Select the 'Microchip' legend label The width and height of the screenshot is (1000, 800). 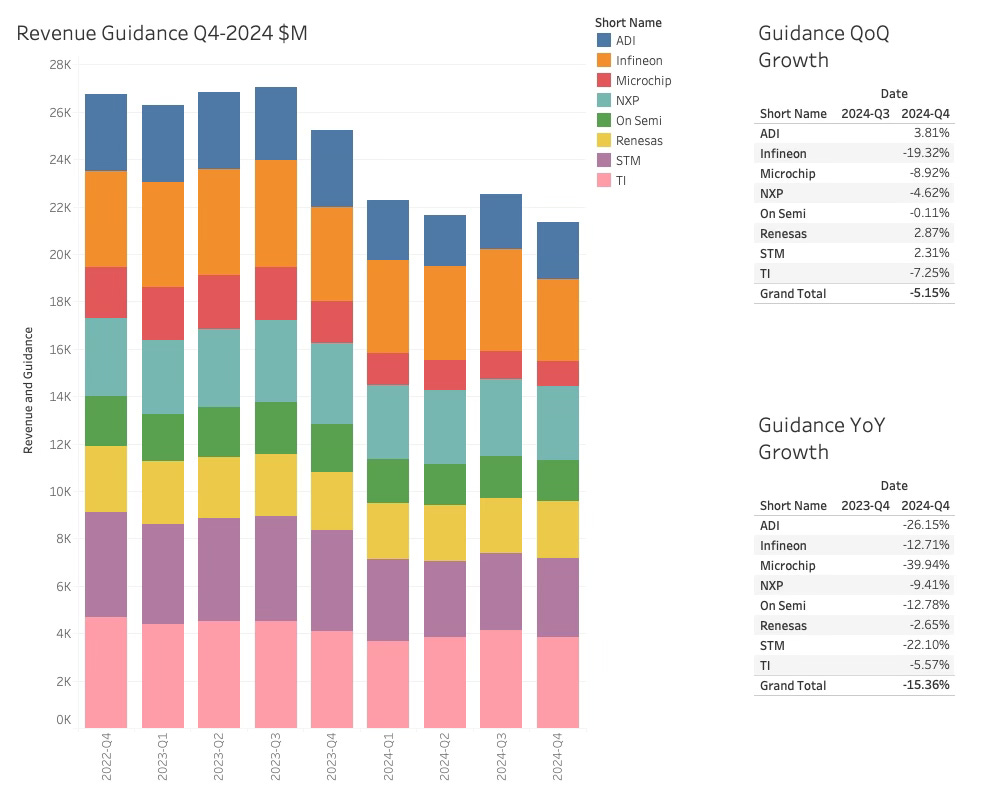[643, 80]
